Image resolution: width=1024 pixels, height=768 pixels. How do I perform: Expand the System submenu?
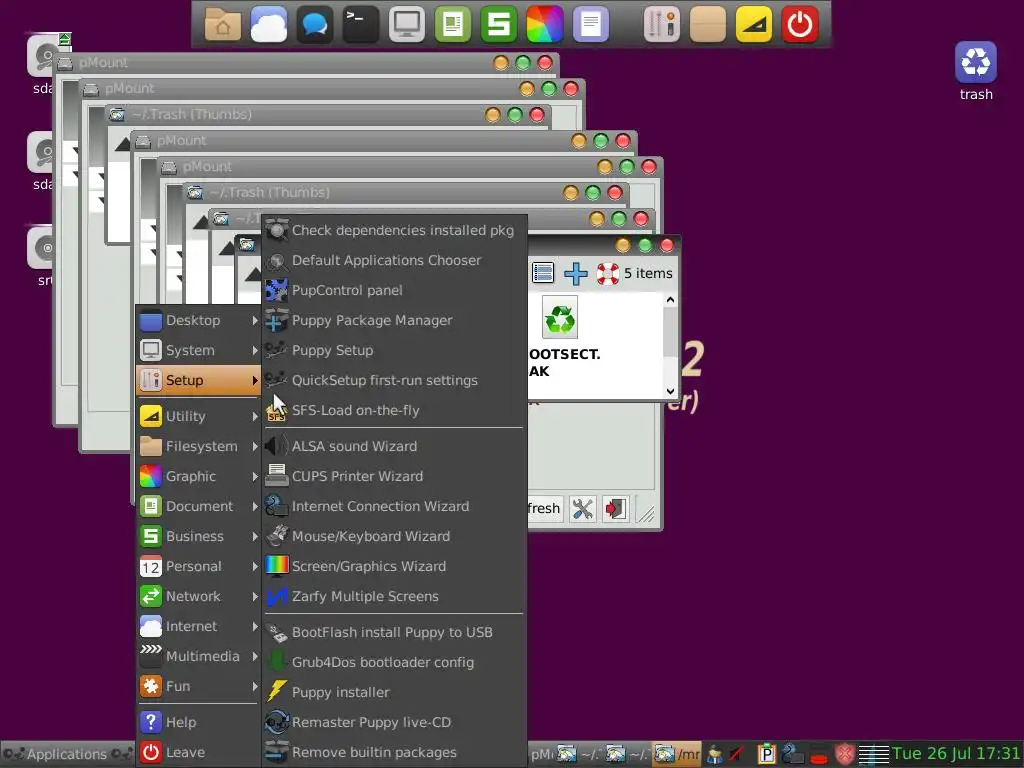(199, 350)
